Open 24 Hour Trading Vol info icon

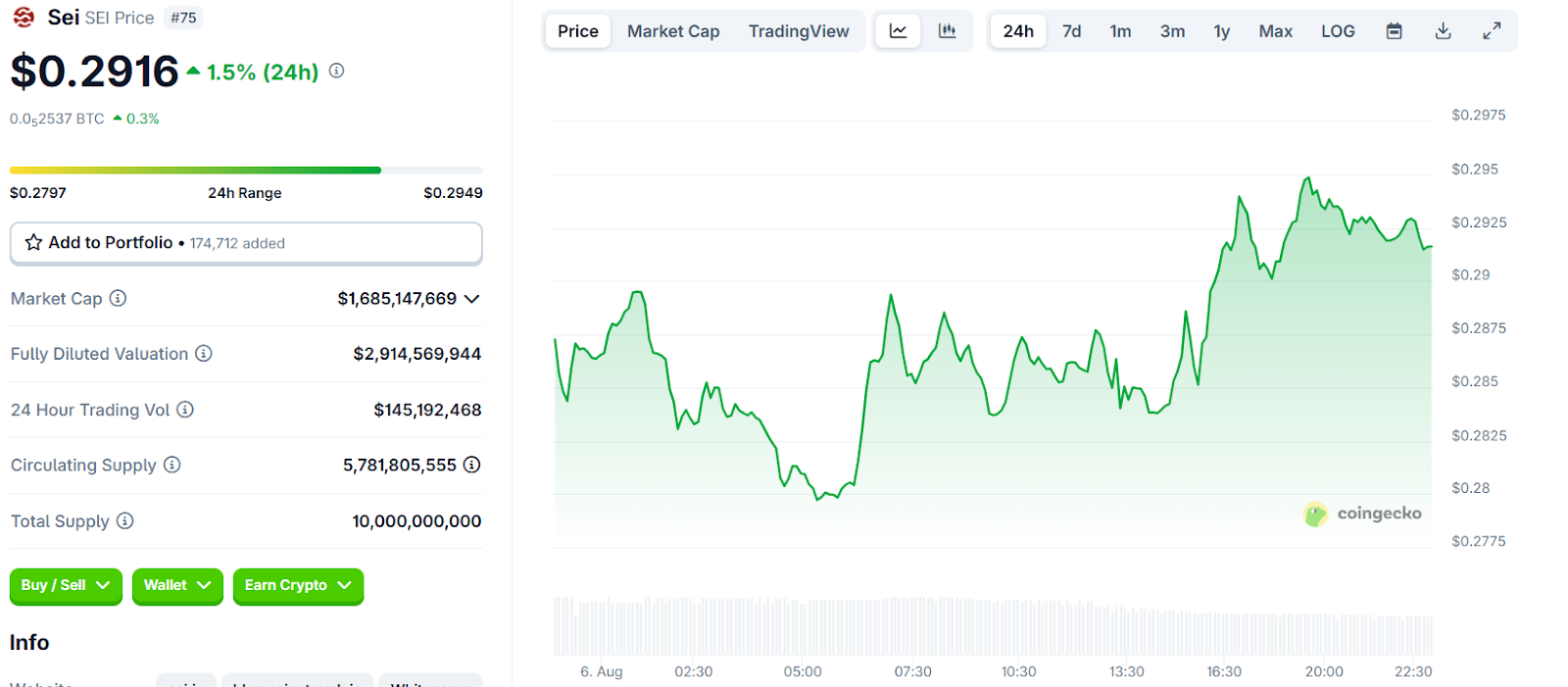pos(185,409)
